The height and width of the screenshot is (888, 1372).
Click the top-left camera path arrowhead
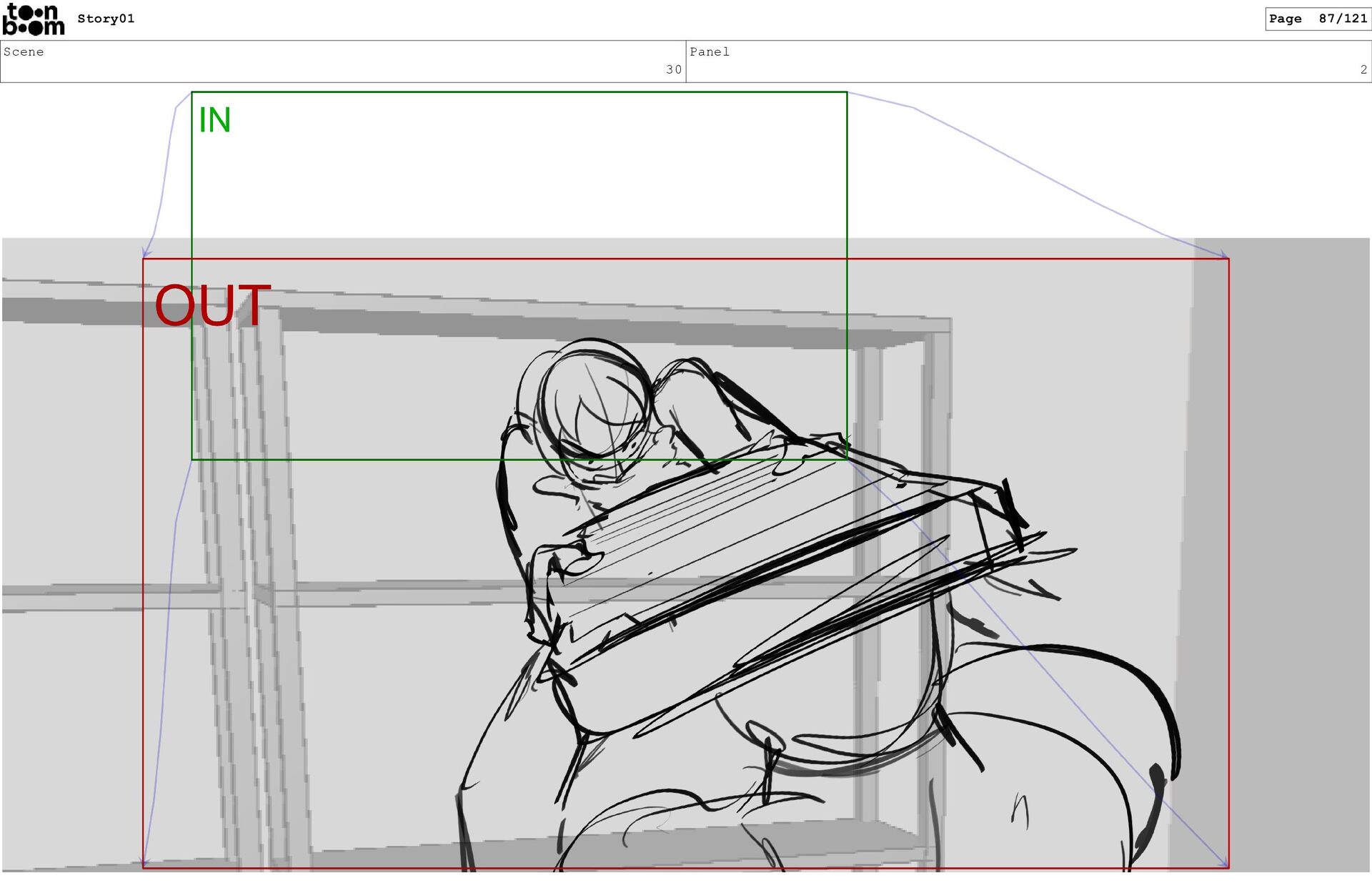146,252
